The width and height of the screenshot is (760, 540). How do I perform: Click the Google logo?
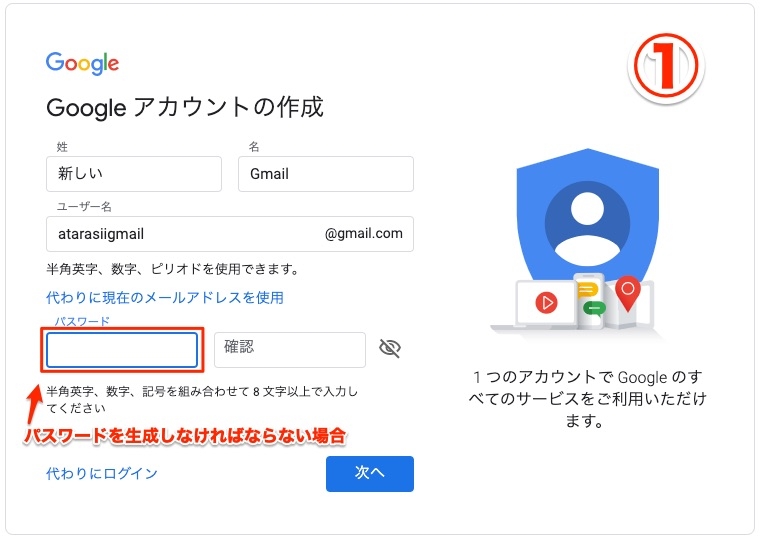[x=82, y=63]
